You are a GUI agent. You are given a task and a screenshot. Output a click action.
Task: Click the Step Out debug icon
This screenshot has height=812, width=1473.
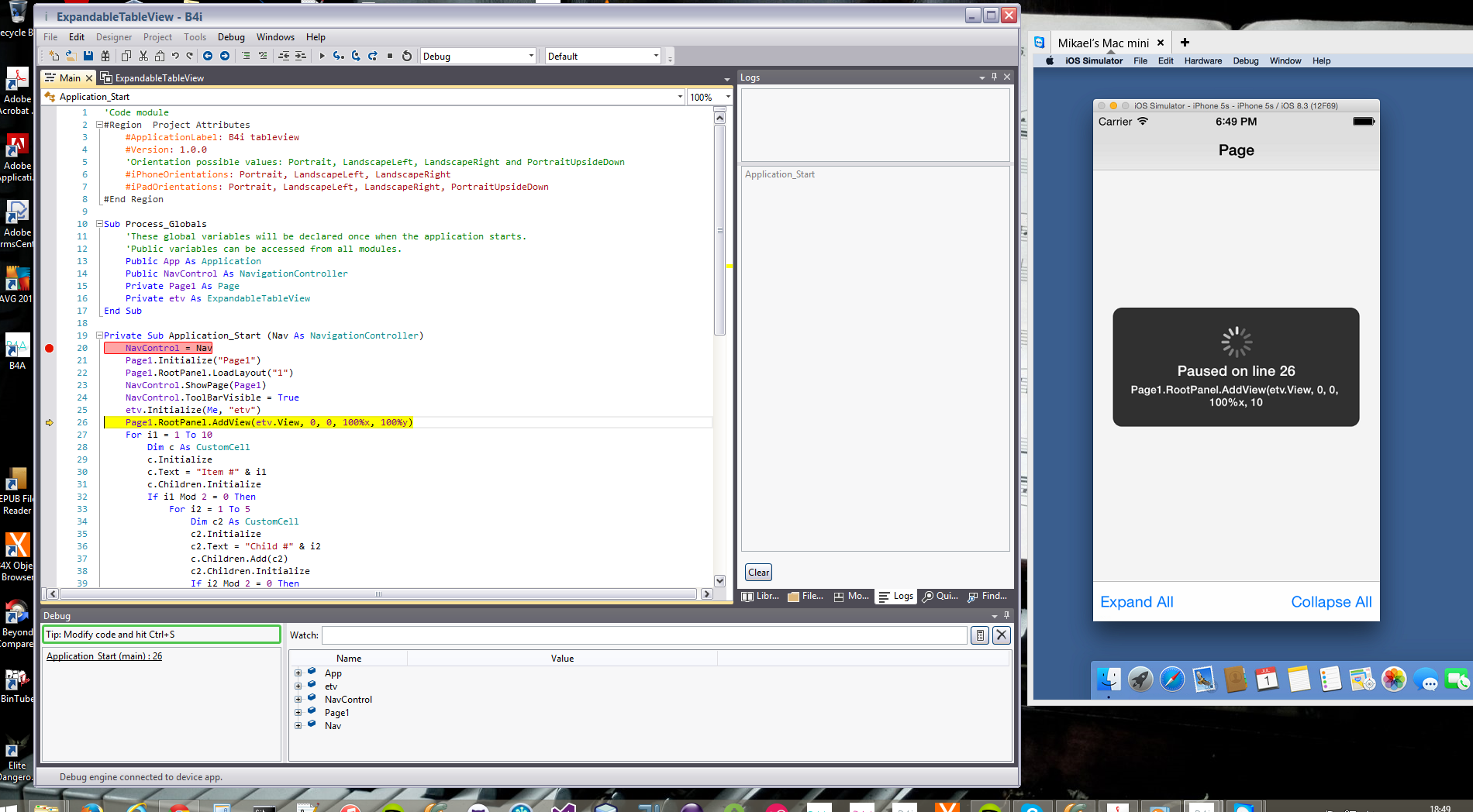pos(373,56)
